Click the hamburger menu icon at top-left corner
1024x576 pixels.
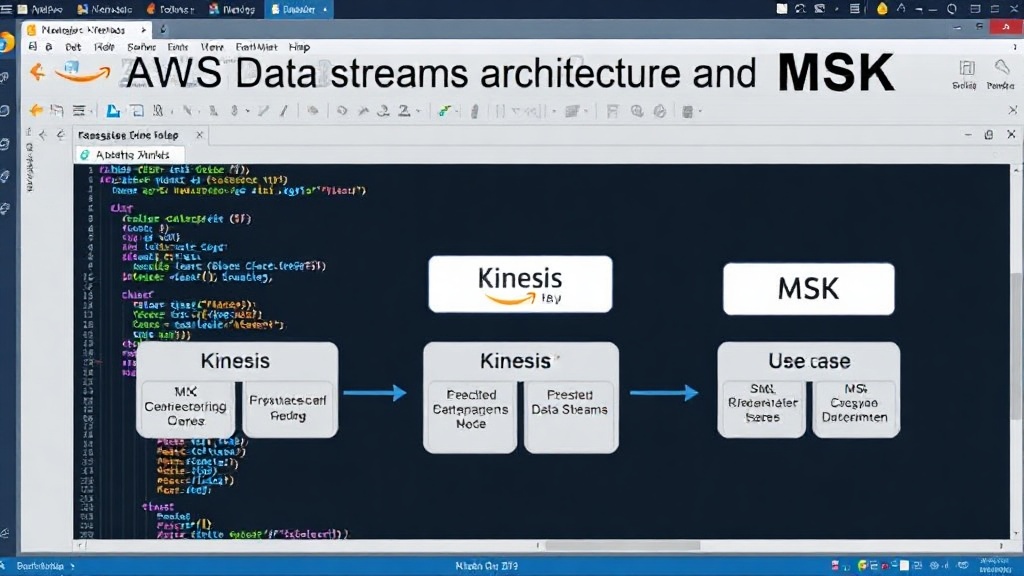[x=7, y=9]
